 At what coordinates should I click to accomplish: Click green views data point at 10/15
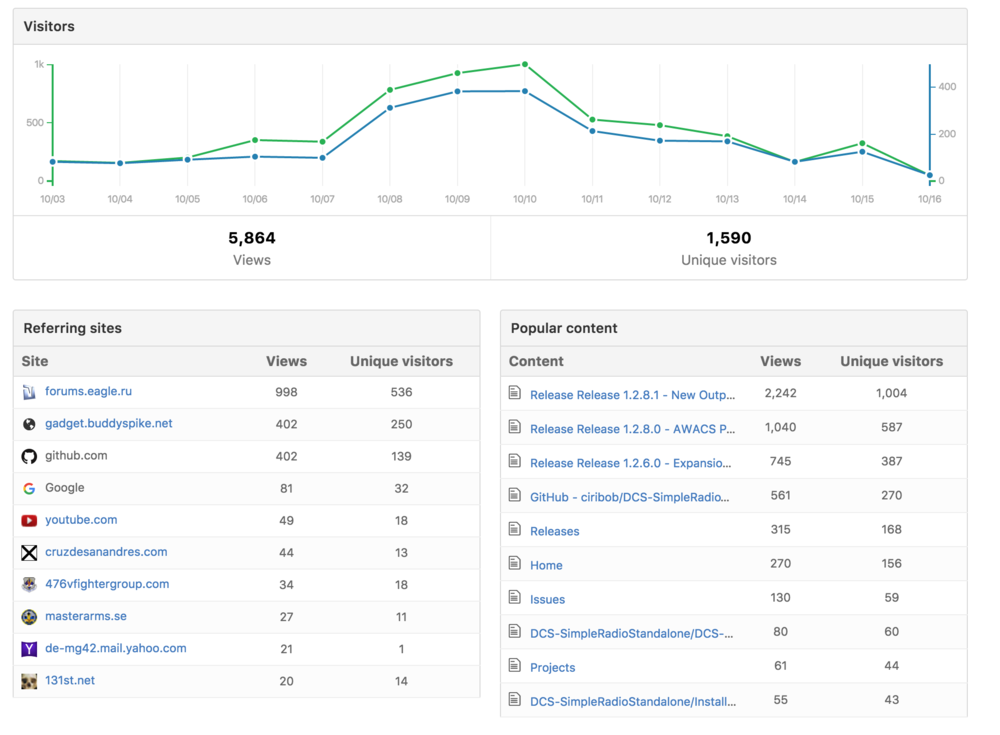862,144
